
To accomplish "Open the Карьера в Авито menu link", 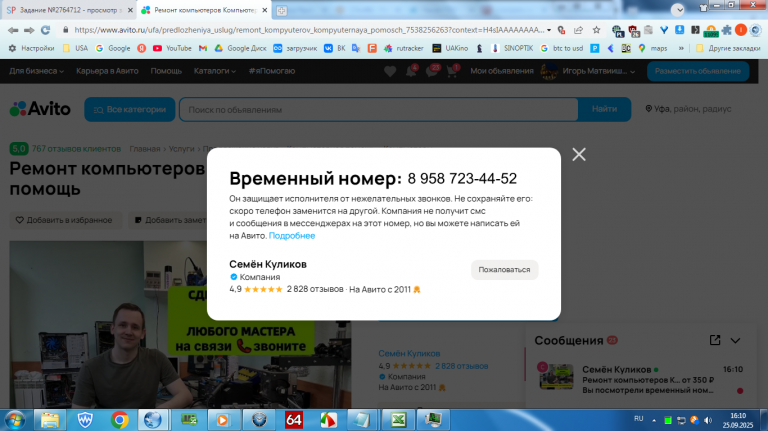I will tap(107, 72).
